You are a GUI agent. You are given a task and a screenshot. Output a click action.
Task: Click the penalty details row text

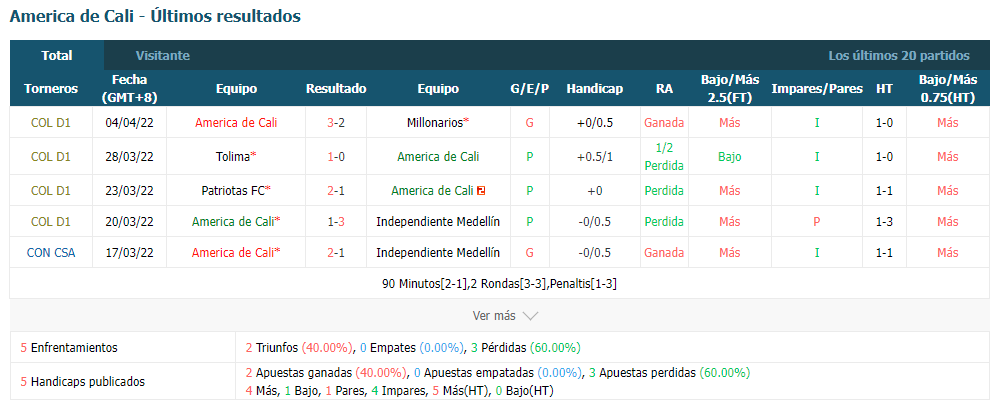click(499, 284)
